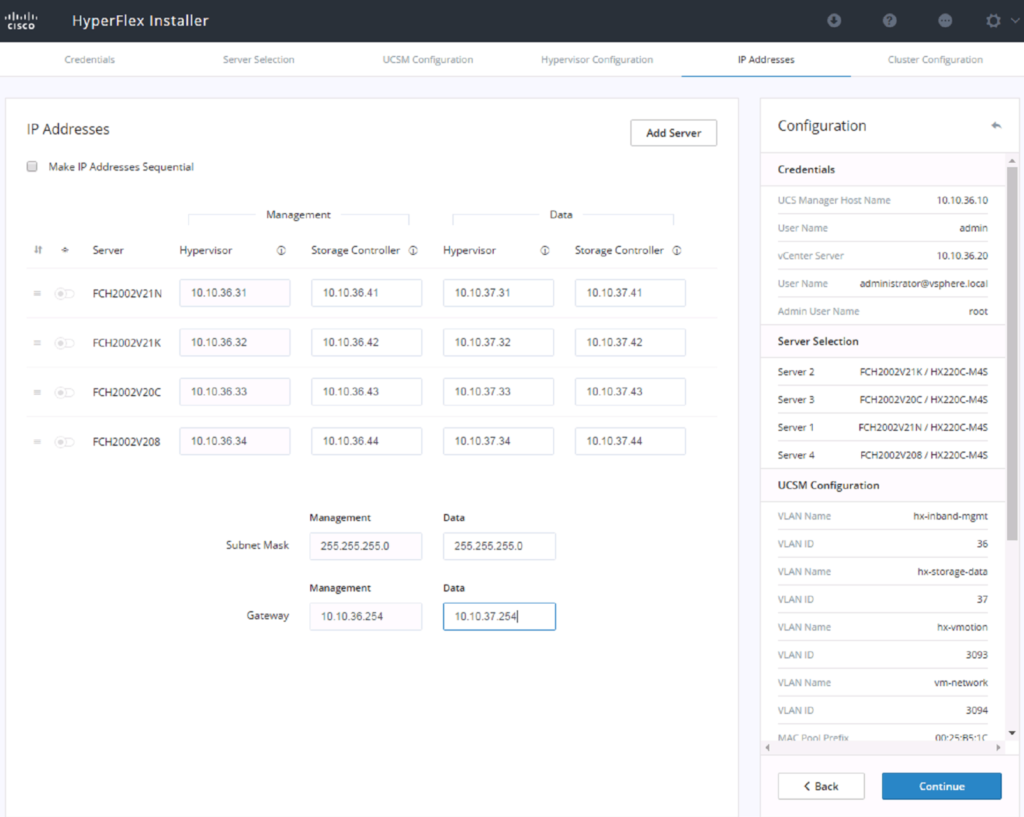Click the Management Gateway field 10.10.36.254
This screenshot has height=817, width=1024.
coord(366,617)
